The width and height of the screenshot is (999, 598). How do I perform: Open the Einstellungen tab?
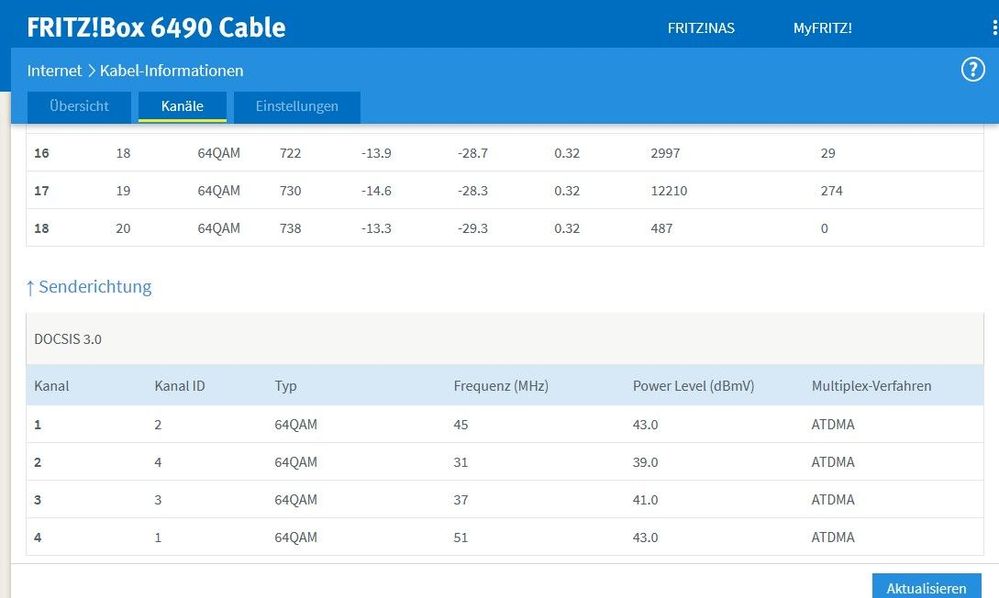pos(297,106)
